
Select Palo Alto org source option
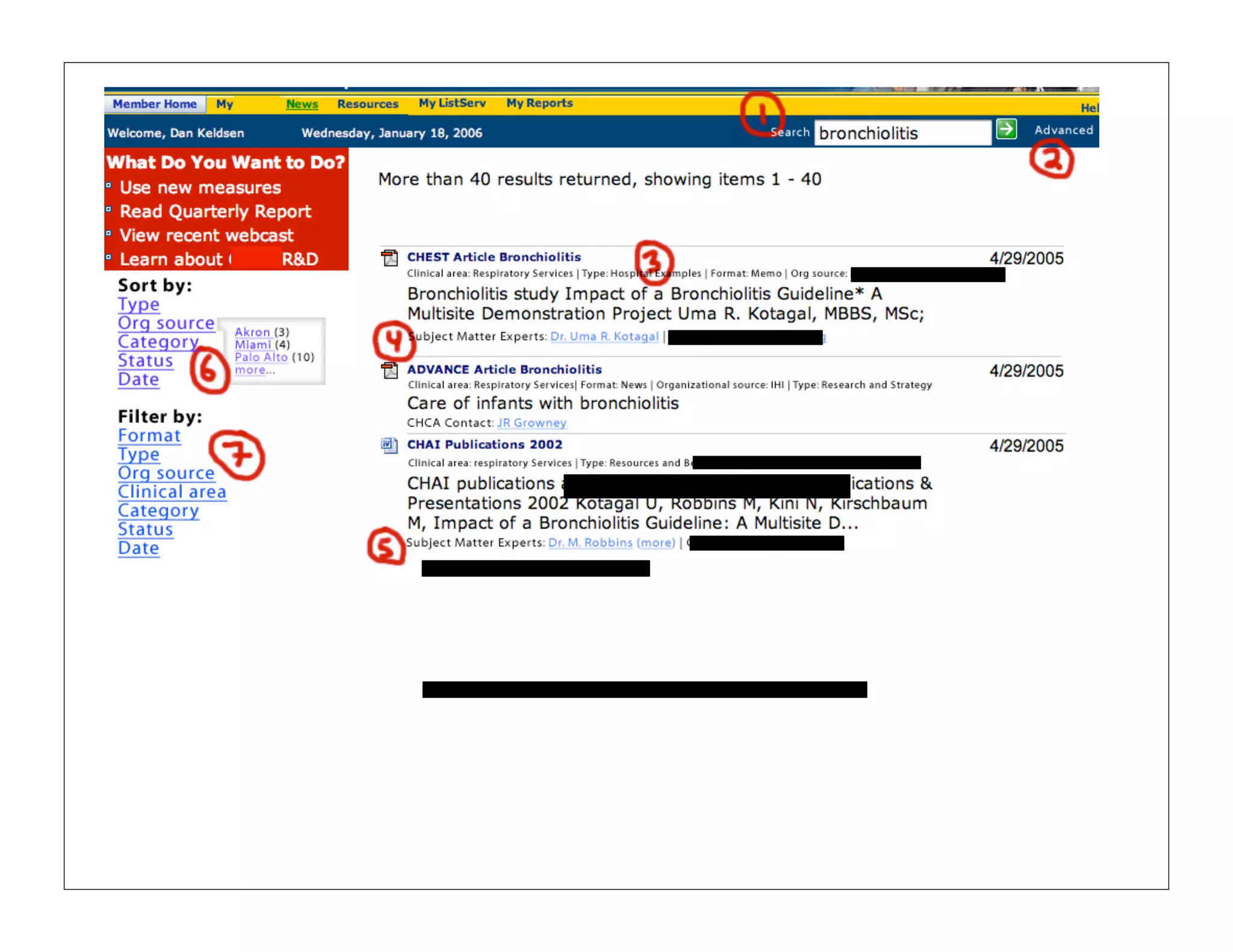click(261, 357)
